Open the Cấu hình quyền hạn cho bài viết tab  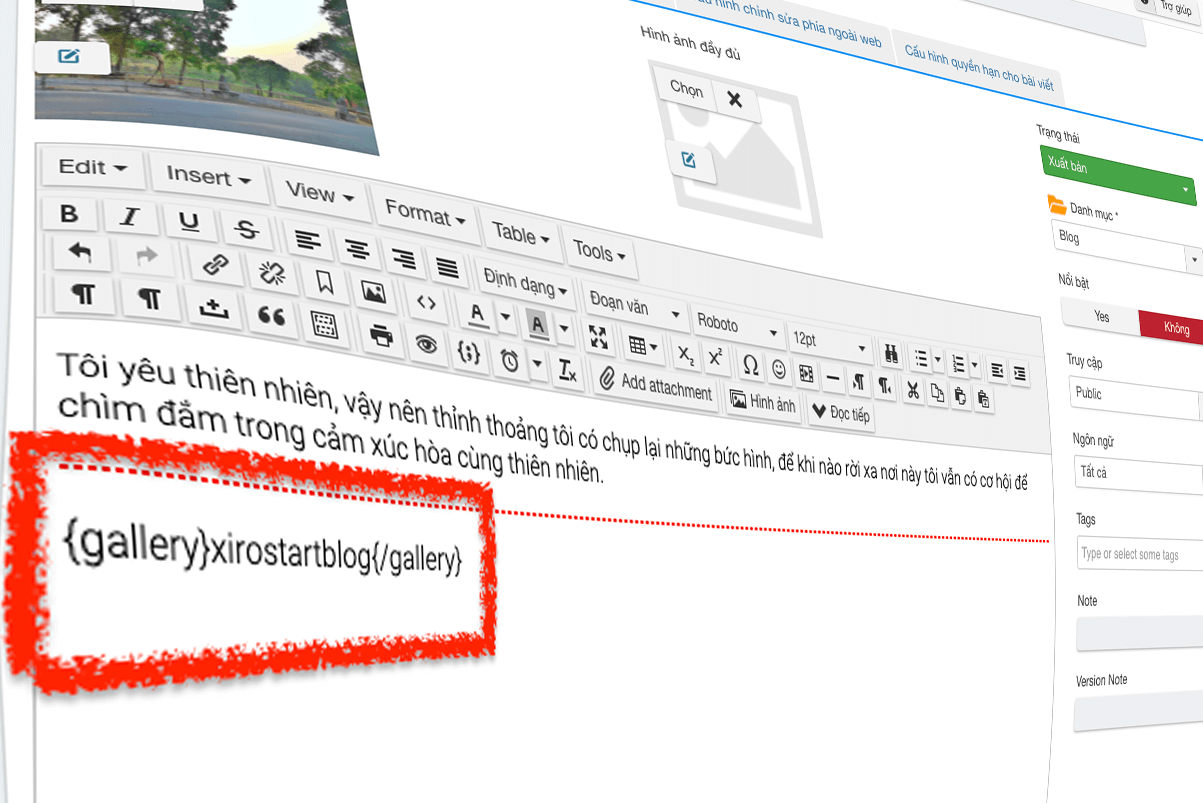pos(979,67)
